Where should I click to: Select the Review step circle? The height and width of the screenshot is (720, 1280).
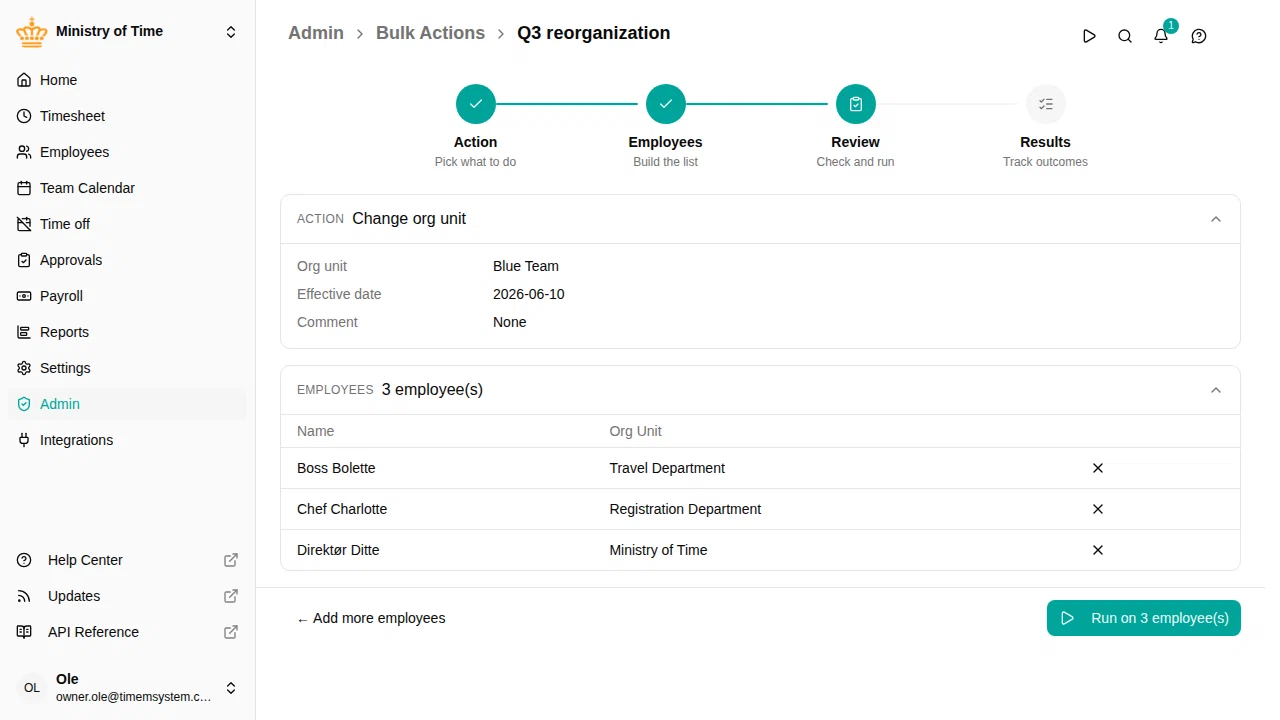(856, 104)
